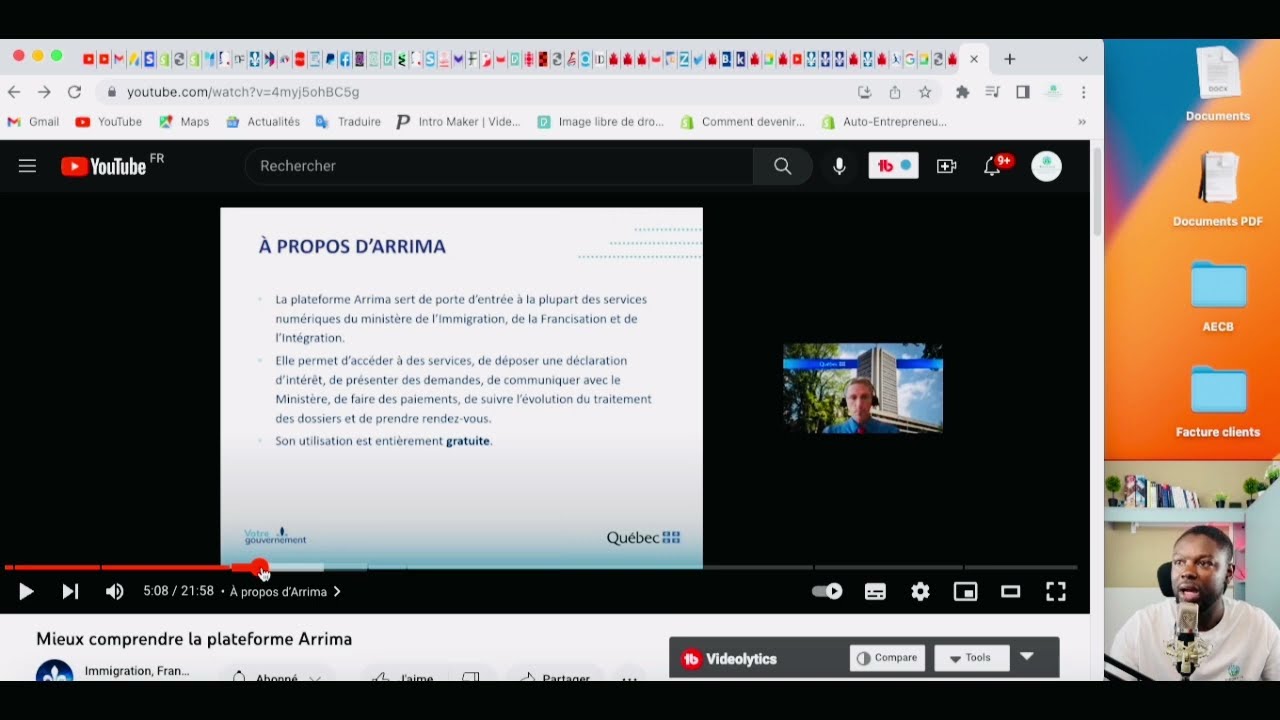The height and width of the screenshot is (720, 1280).
Task: Enter fullscreen video mode
Action: (1055, 592)
